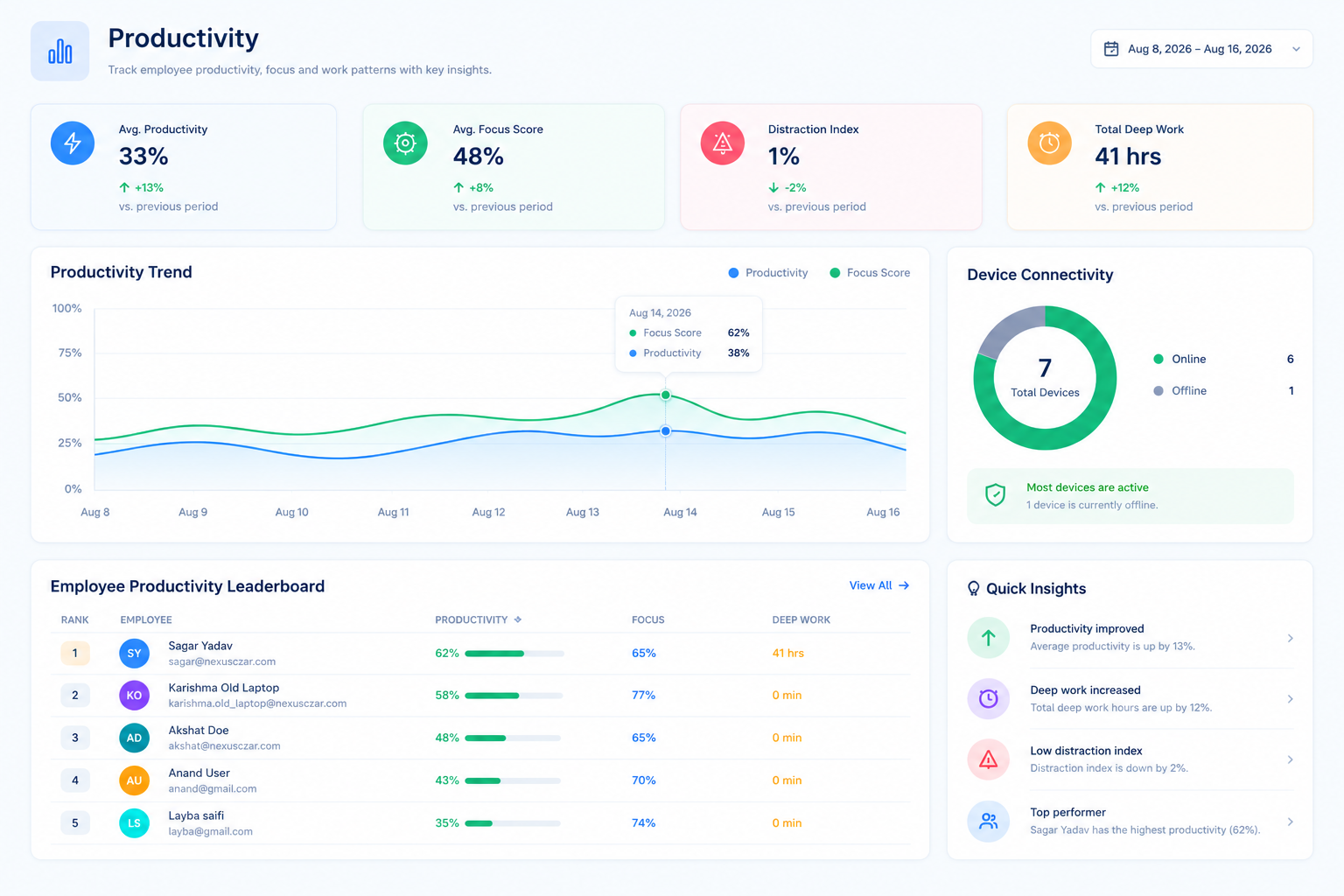Click the orange Total Deep Work clock icon
1344x896 pixels.
[x=1049, y=143]
